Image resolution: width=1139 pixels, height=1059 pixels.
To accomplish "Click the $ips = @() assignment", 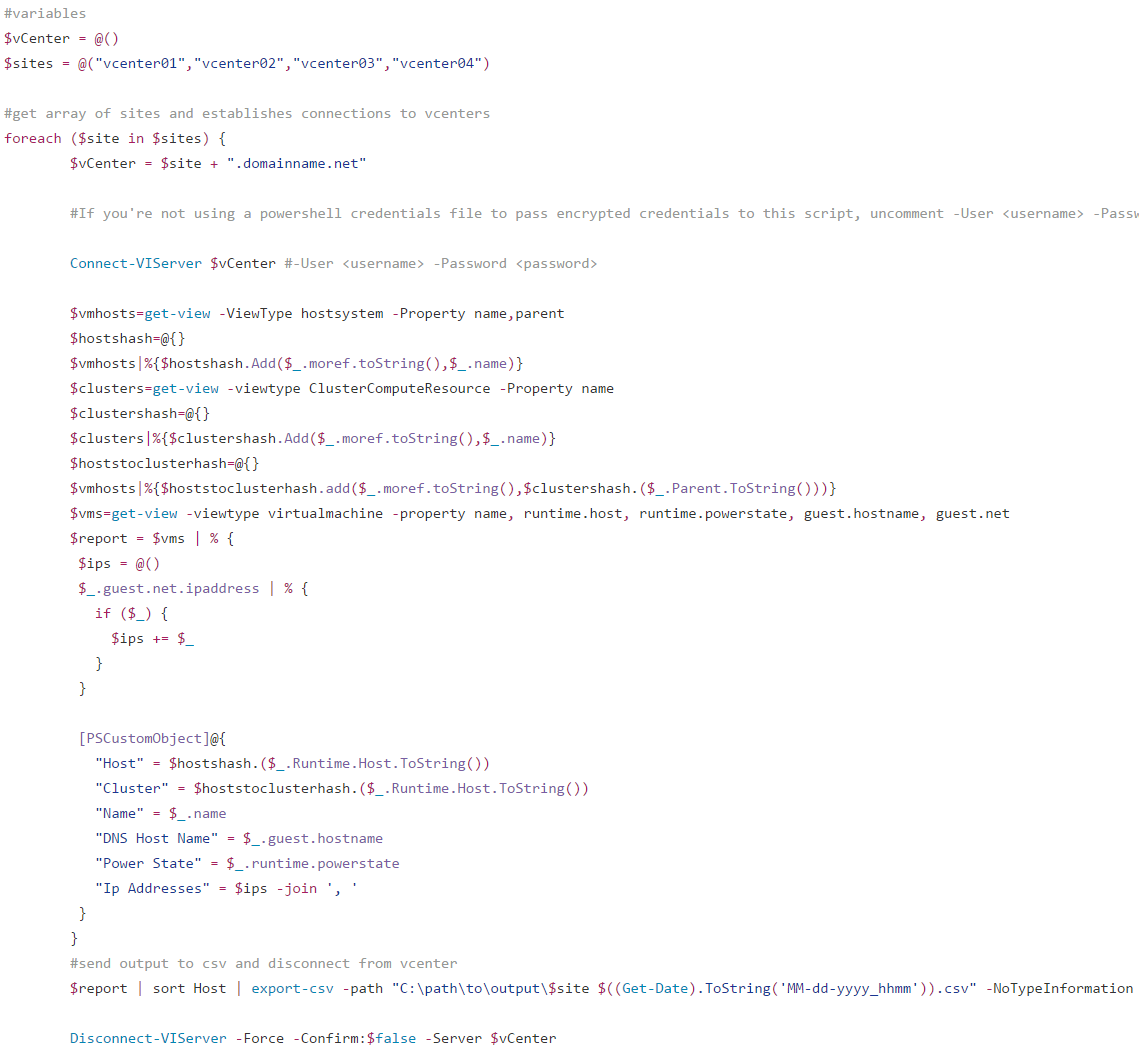I will click(119, 564).
